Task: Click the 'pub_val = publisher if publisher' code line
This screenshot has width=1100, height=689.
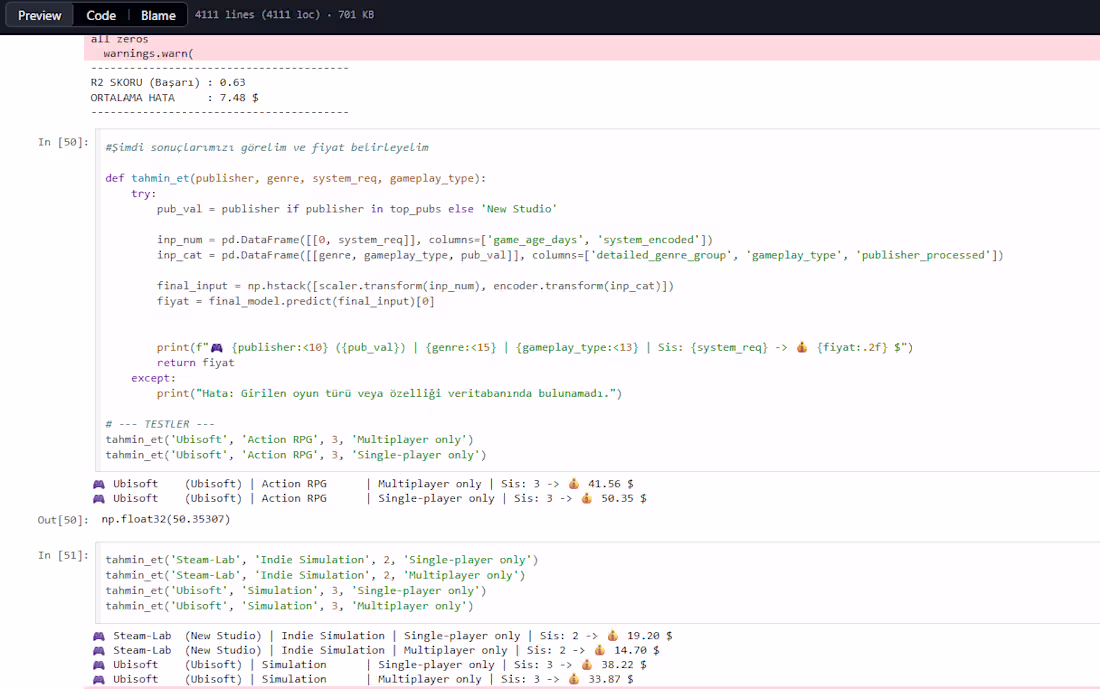Action: pyautogui.click(x=356, y=209)
